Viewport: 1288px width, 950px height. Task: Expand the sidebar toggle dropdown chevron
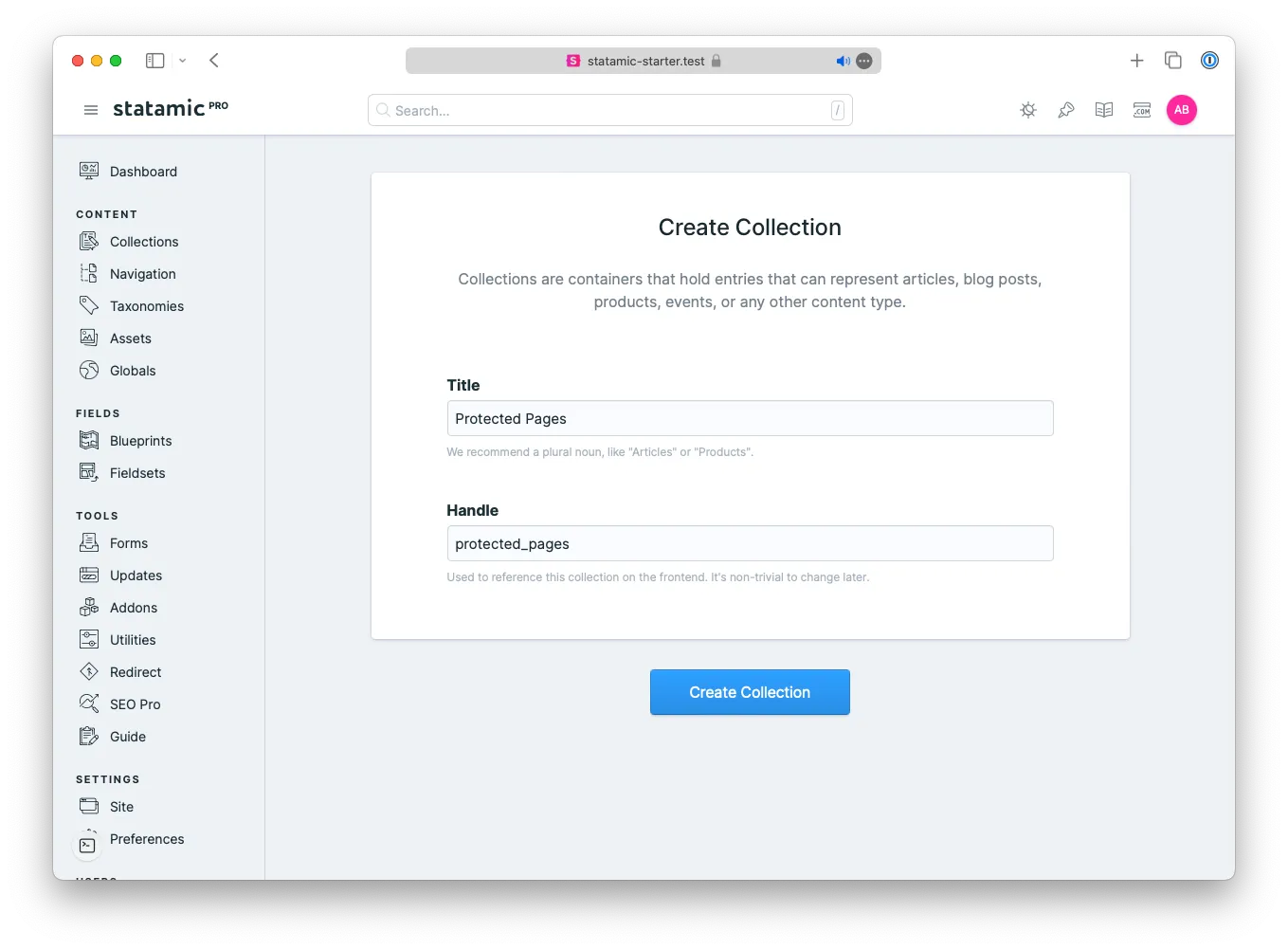click(x=183, y=61)
